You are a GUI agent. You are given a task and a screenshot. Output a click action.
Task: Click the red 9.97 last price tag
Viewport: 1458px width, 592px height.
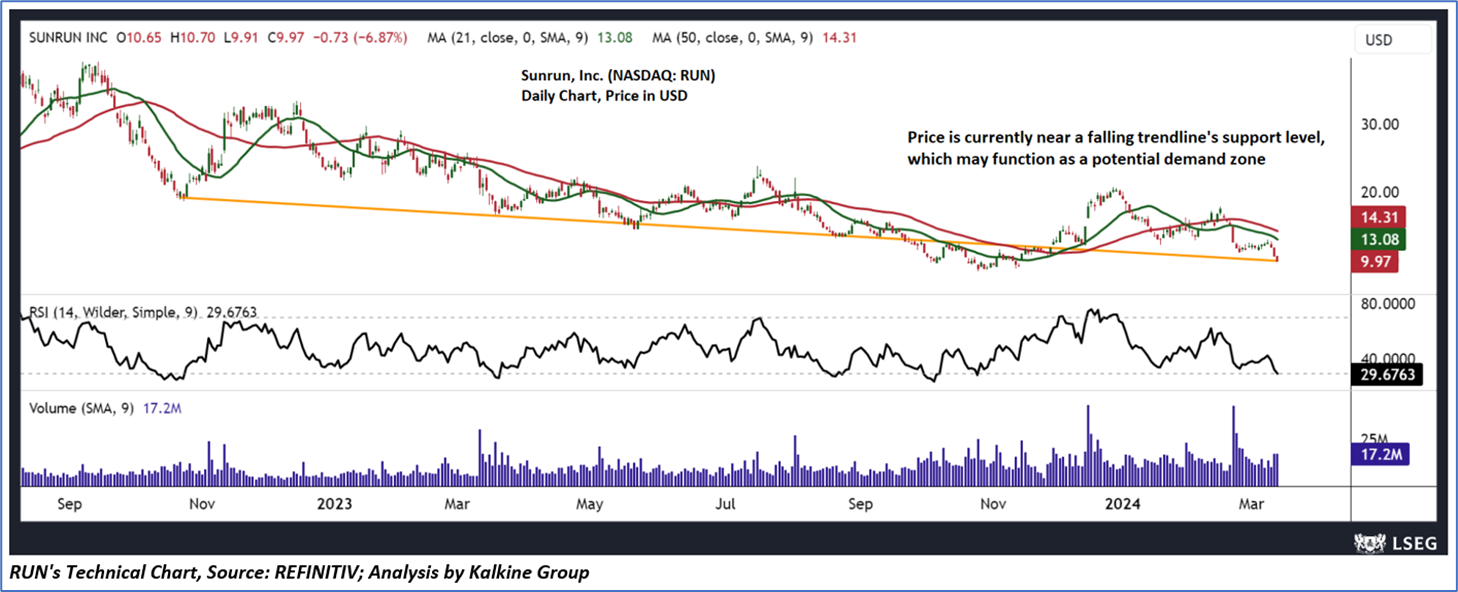(1377, 262)
